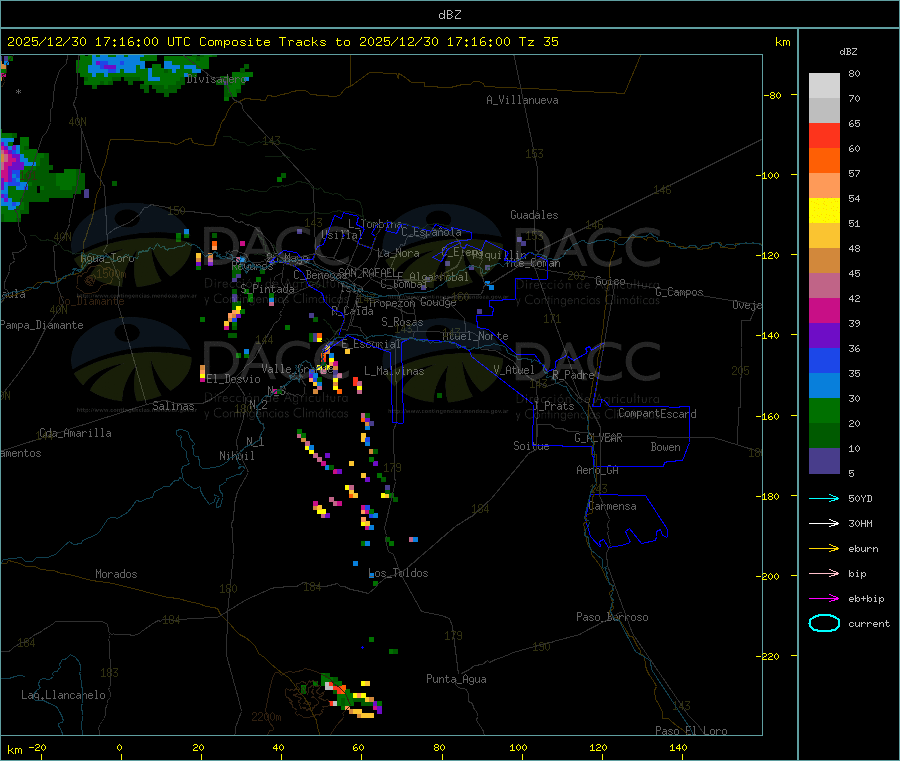Viewport: 900px width, 761px height.
Task: Click the Lag.Llancanelo map label
Action: point(63,695)
